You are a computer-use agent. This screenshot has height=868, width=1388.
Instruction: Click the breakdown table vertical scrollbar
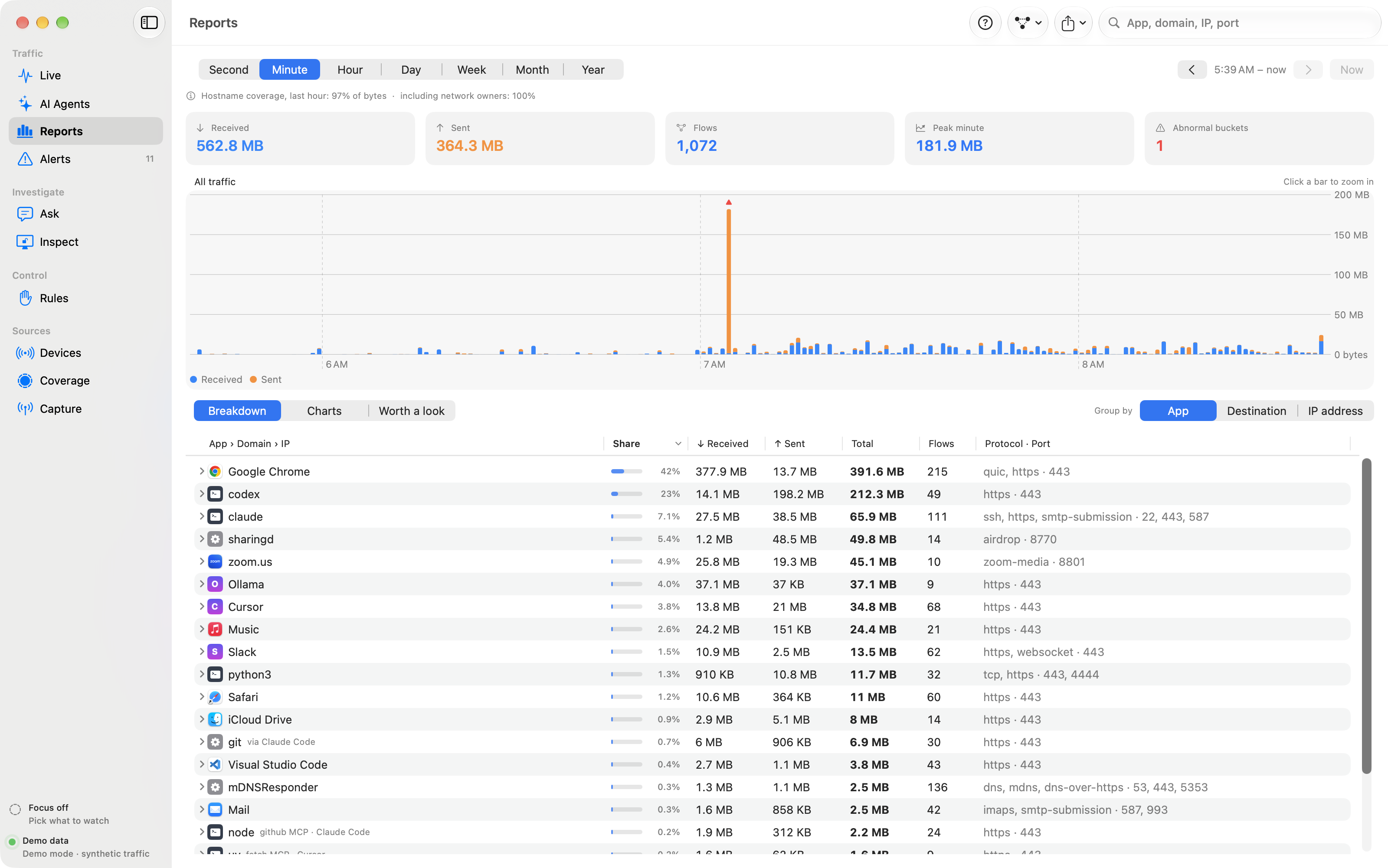click(x=1367, y=615)
